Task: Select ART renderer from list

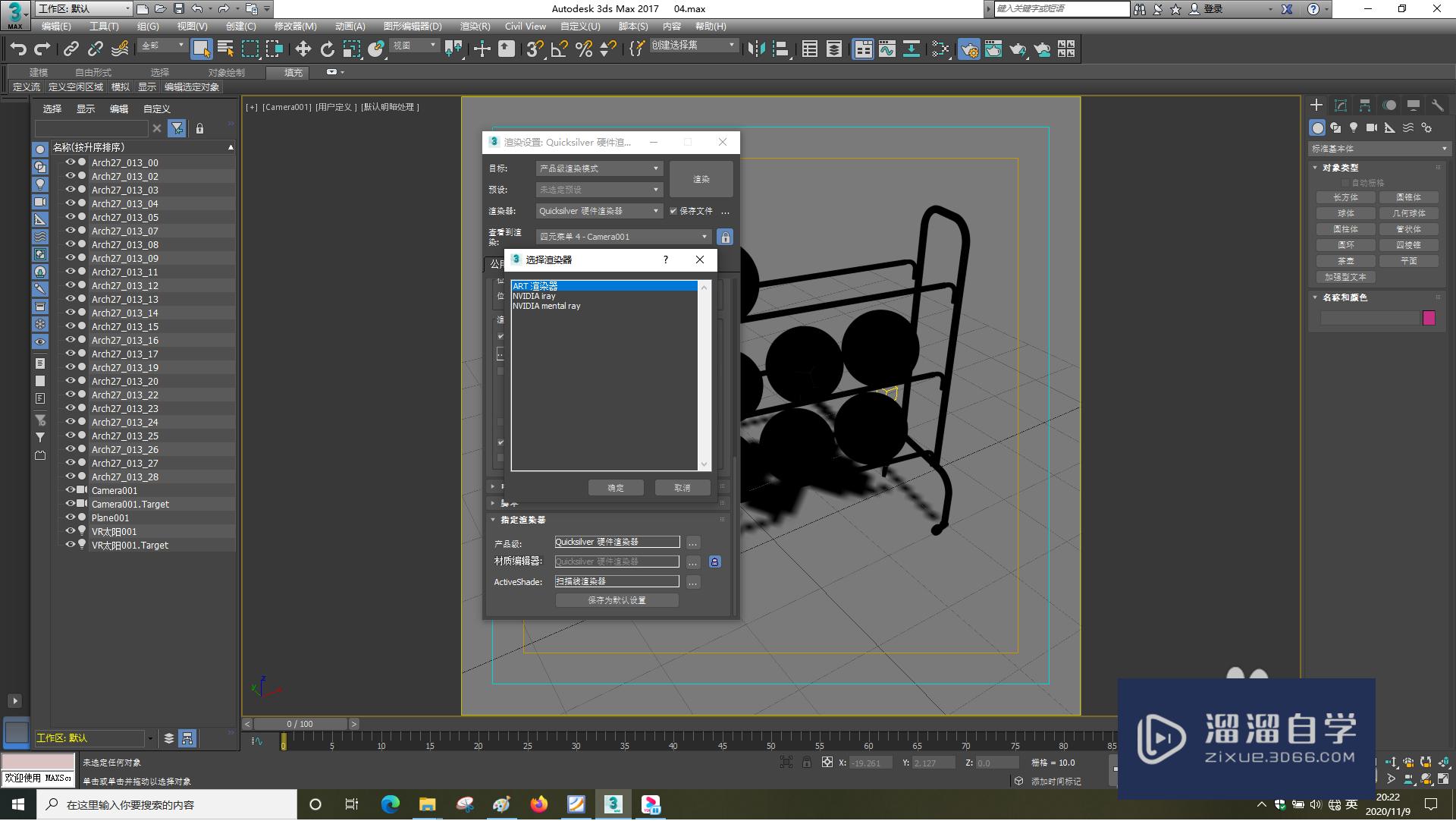Action: [x=602, y=286]
